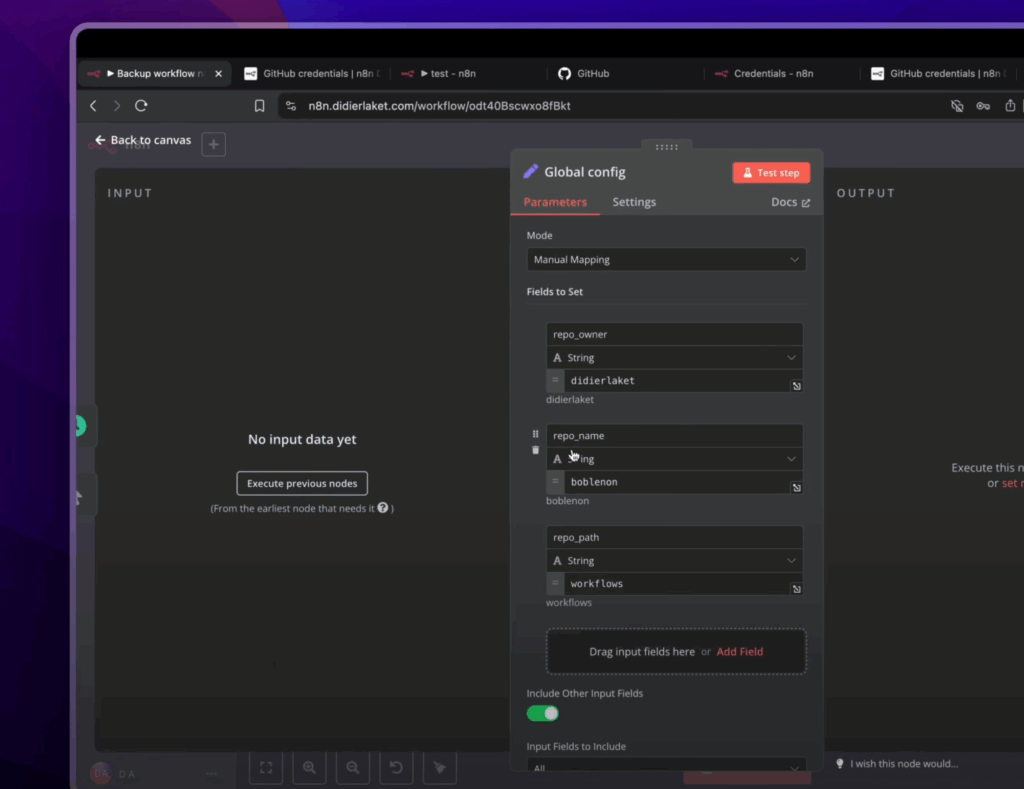Screen dimensions: 1024x789
Task: Click the help icon under Execute previous nodes
Action: (383, 508)
